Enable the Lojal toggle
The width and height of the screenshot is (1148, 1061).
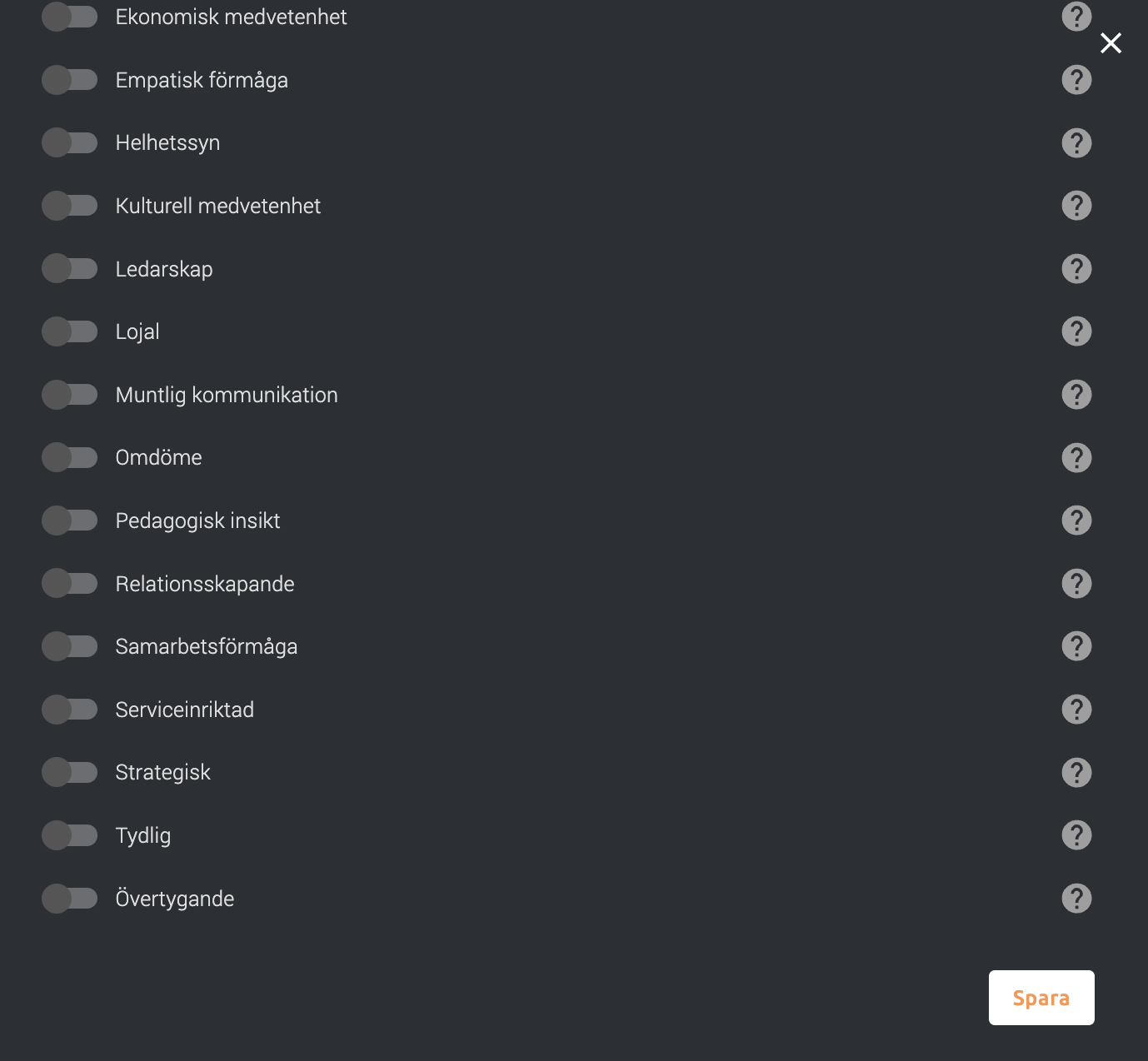point(70,331)
